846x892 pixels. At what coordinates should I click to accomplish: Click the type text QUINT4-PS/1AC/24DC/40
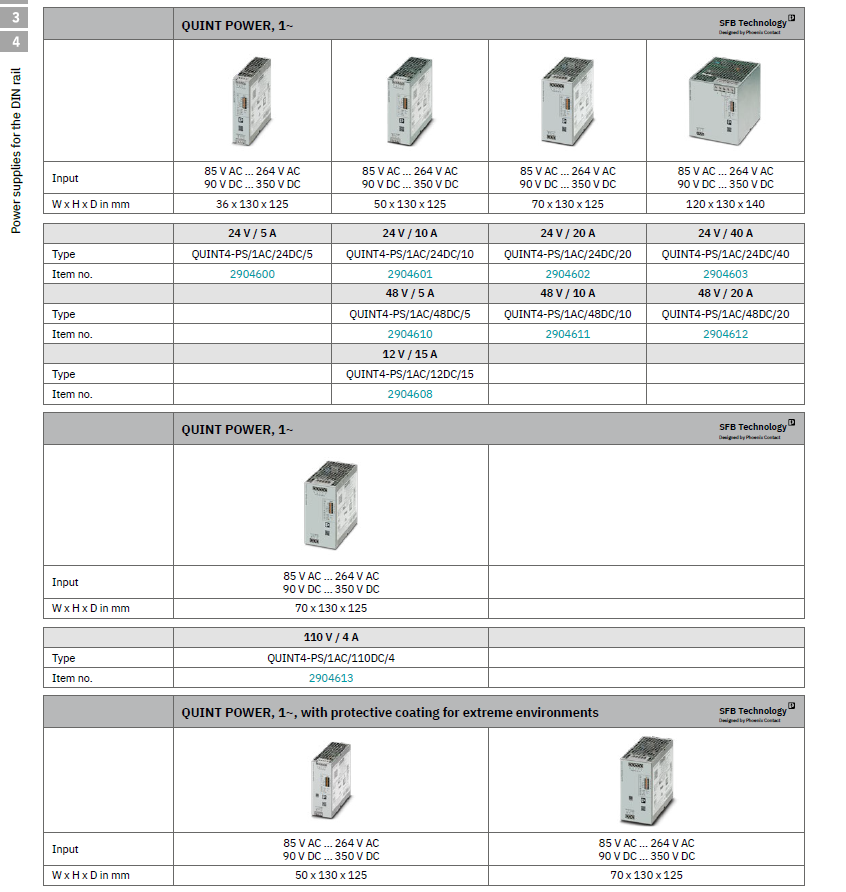tap(725, 254)
